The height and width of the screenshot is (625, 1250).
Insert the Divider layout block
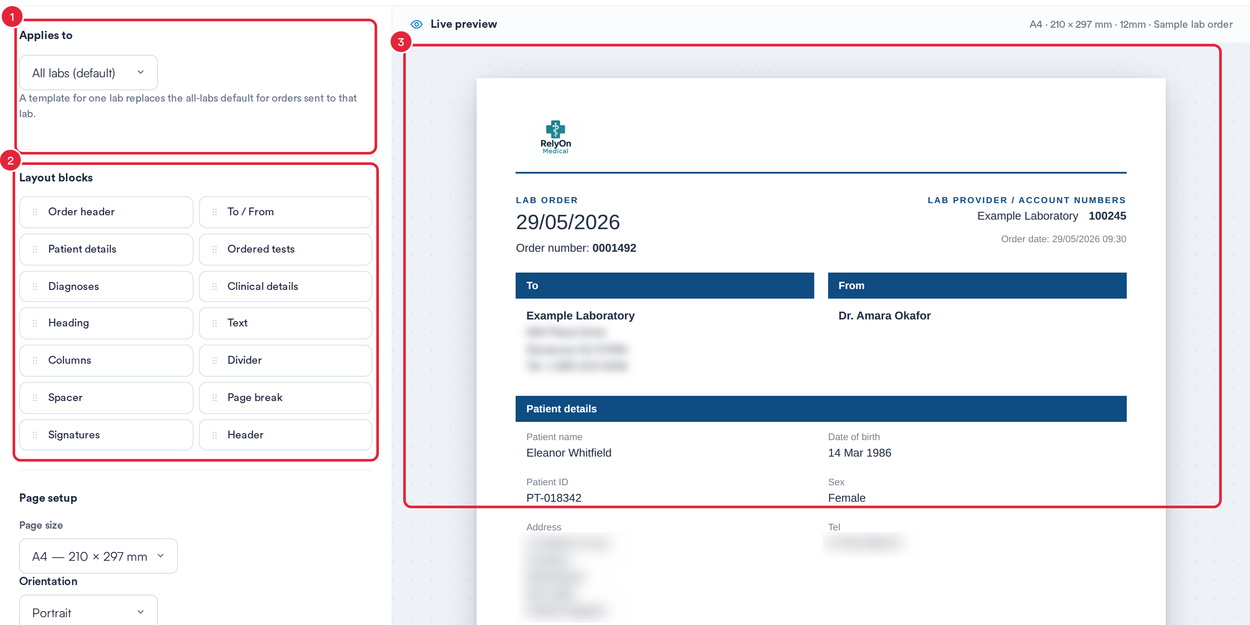pos(285,360)
